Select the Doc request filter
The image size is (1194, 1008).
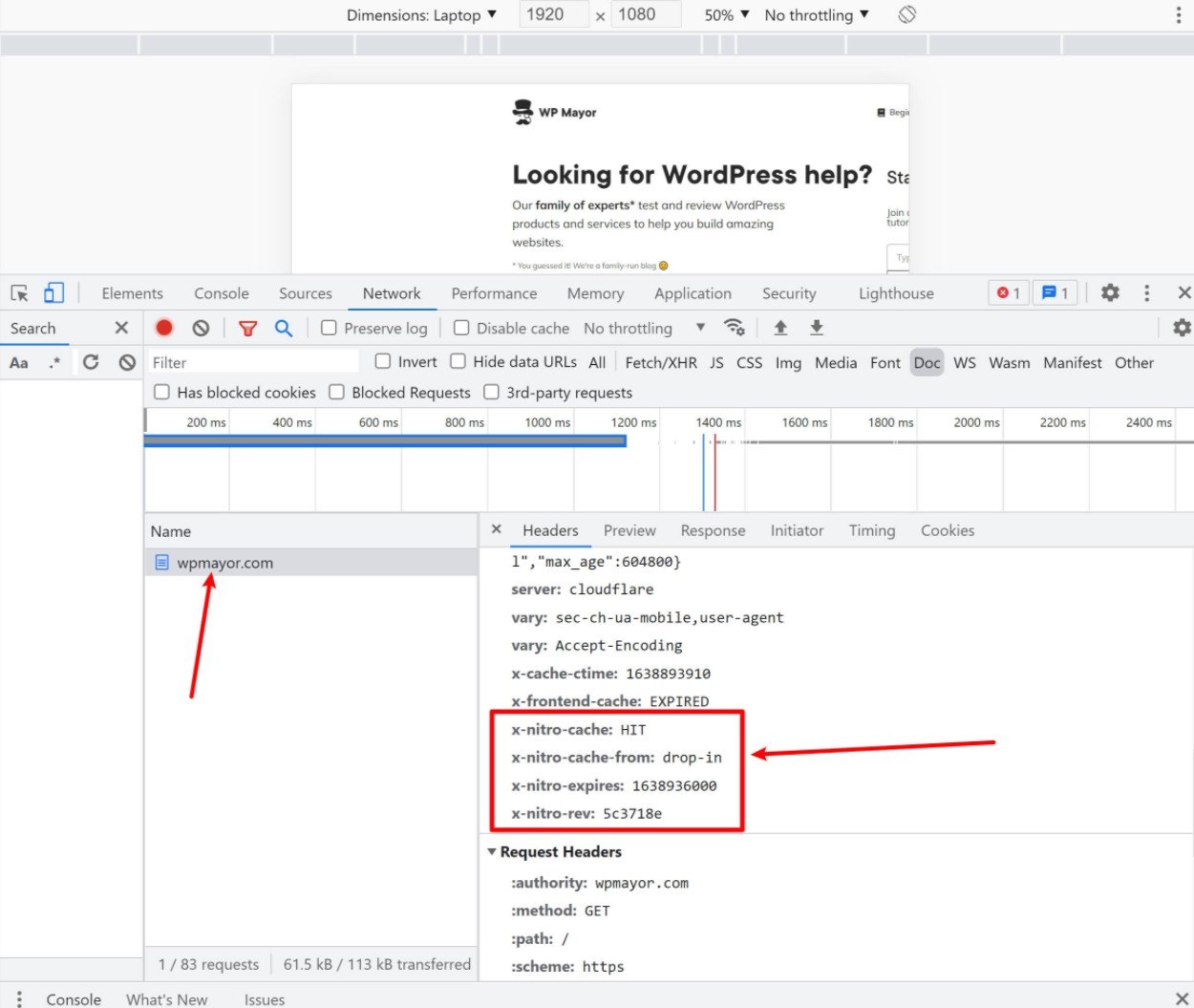(927, 362)
